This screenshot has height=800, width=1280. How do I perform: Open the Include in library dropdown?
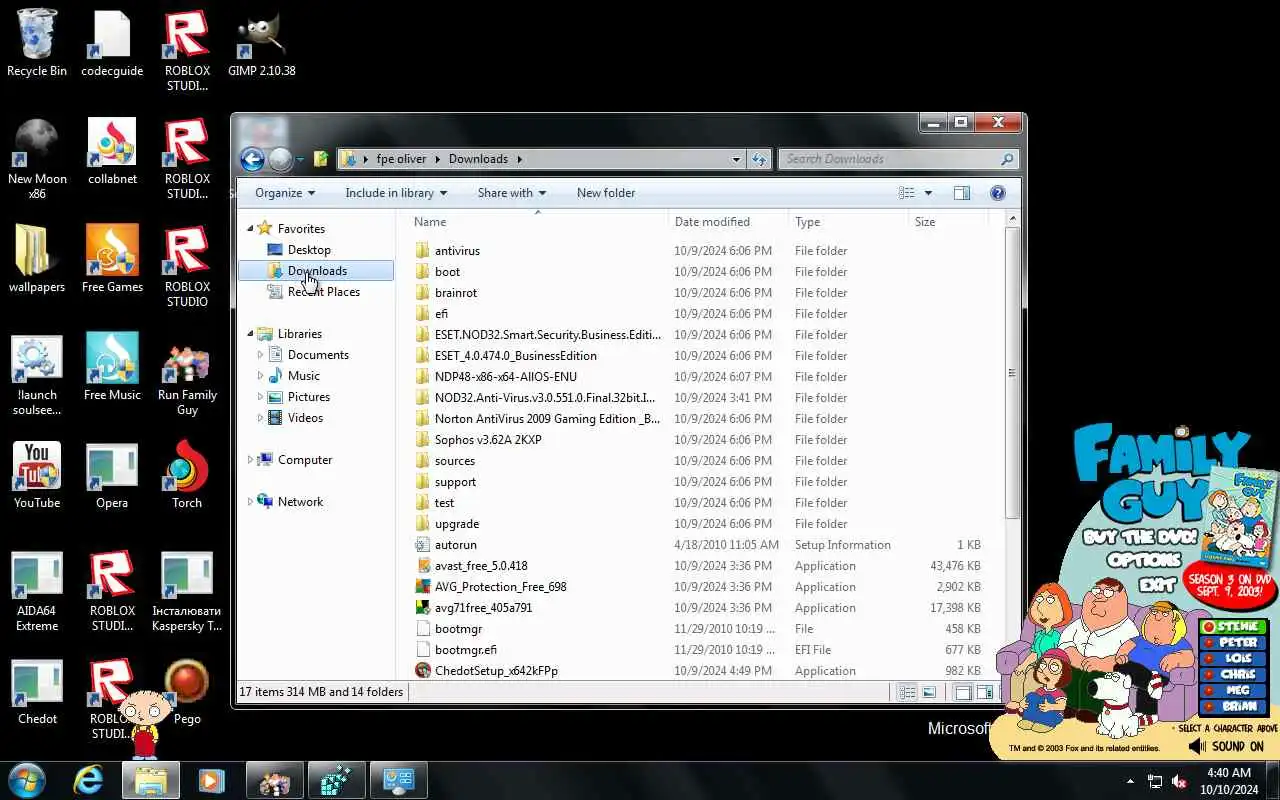click(396, 193)
